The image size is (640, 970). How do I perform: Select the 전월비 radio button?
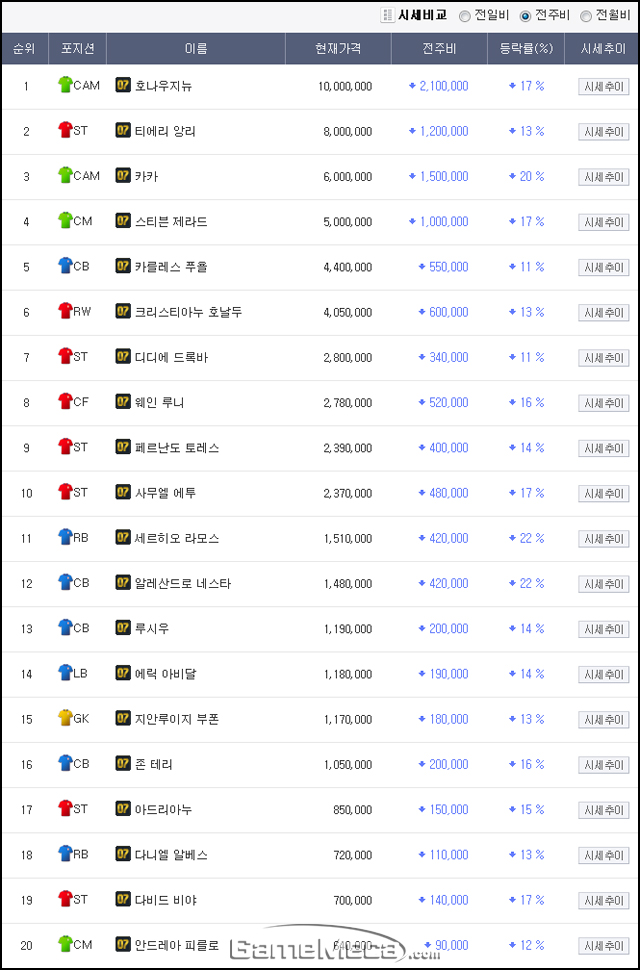586,17
